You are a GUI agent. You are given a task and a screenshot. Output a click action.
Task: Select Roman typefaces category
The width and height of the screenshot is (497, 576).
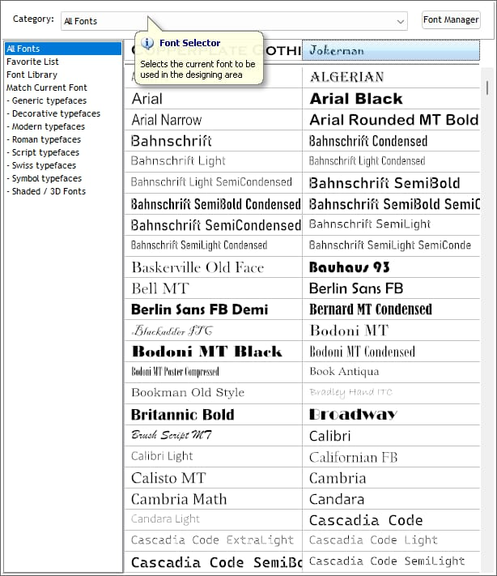click(44, 139)
